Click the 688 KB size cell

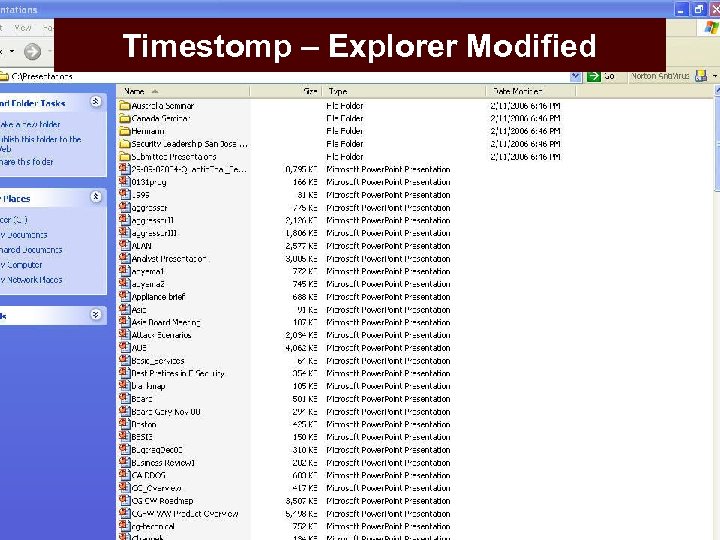(x=305, y=297)
